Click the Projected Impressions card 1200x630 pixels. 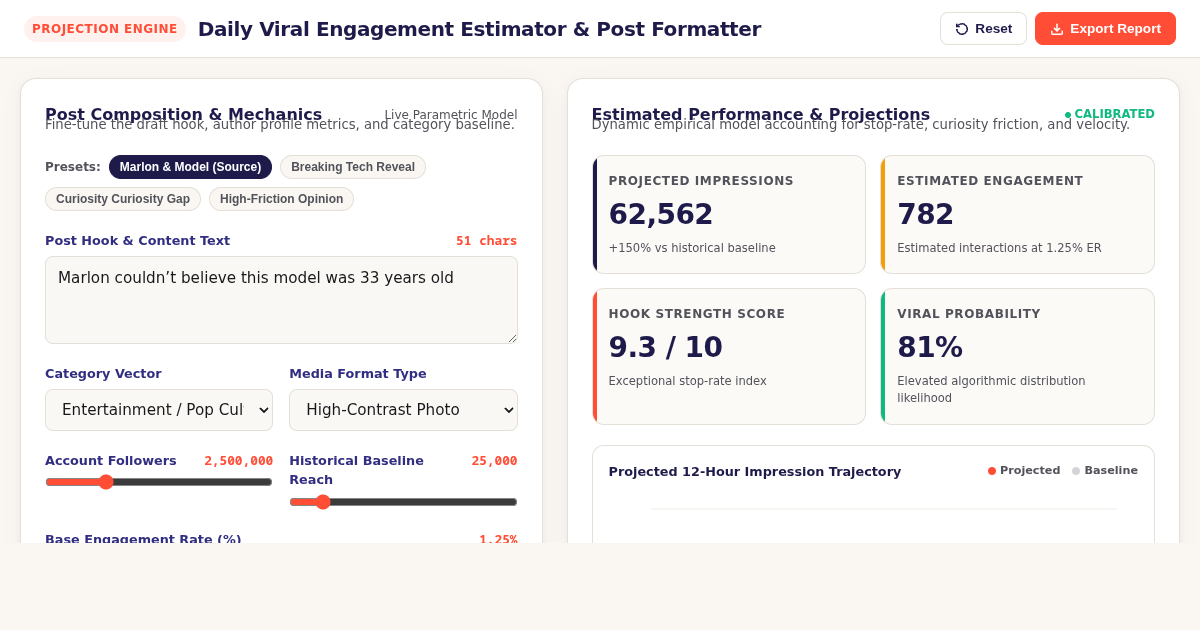(x=729, y=214)
